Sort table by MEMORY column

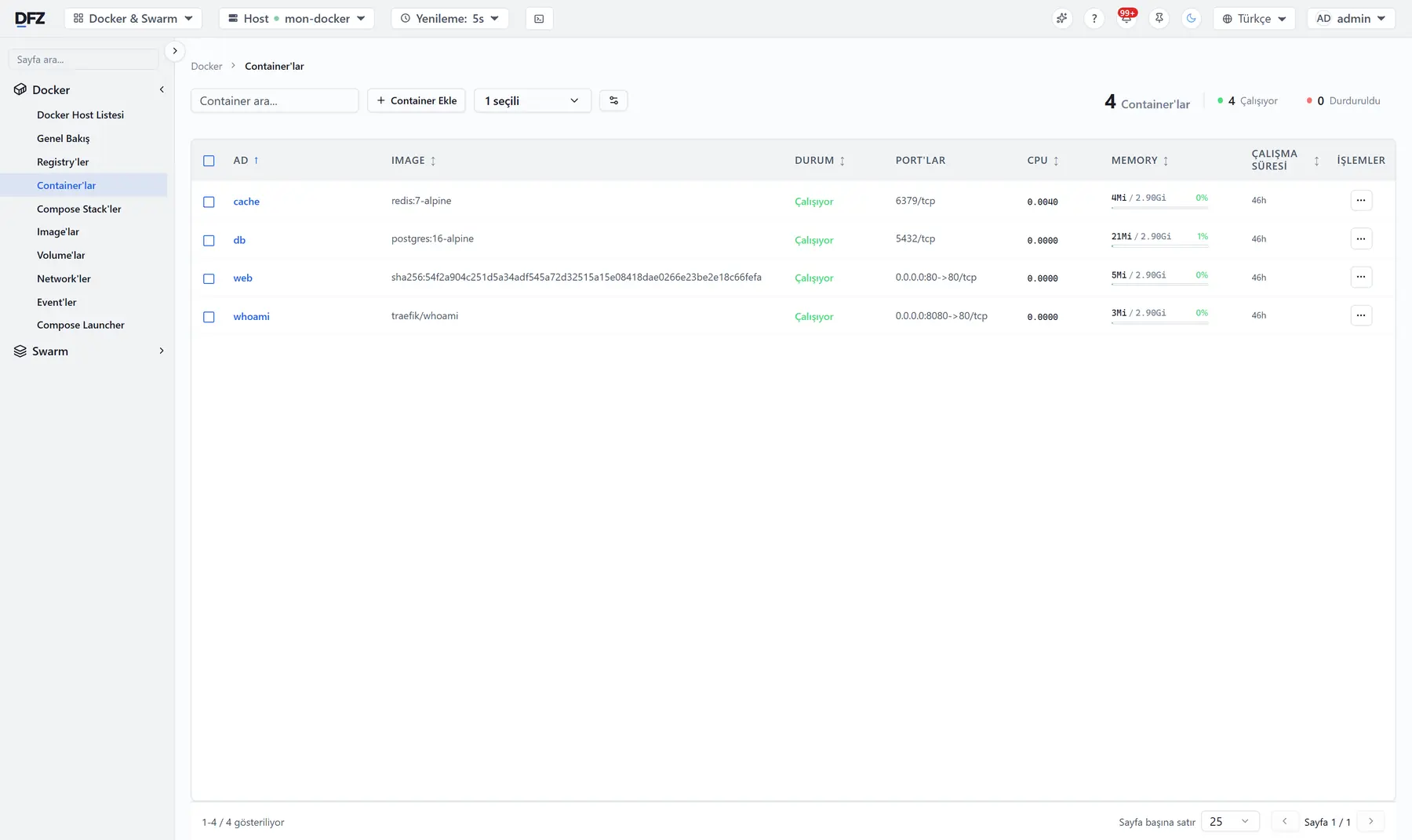click(x=1166, y=161)
